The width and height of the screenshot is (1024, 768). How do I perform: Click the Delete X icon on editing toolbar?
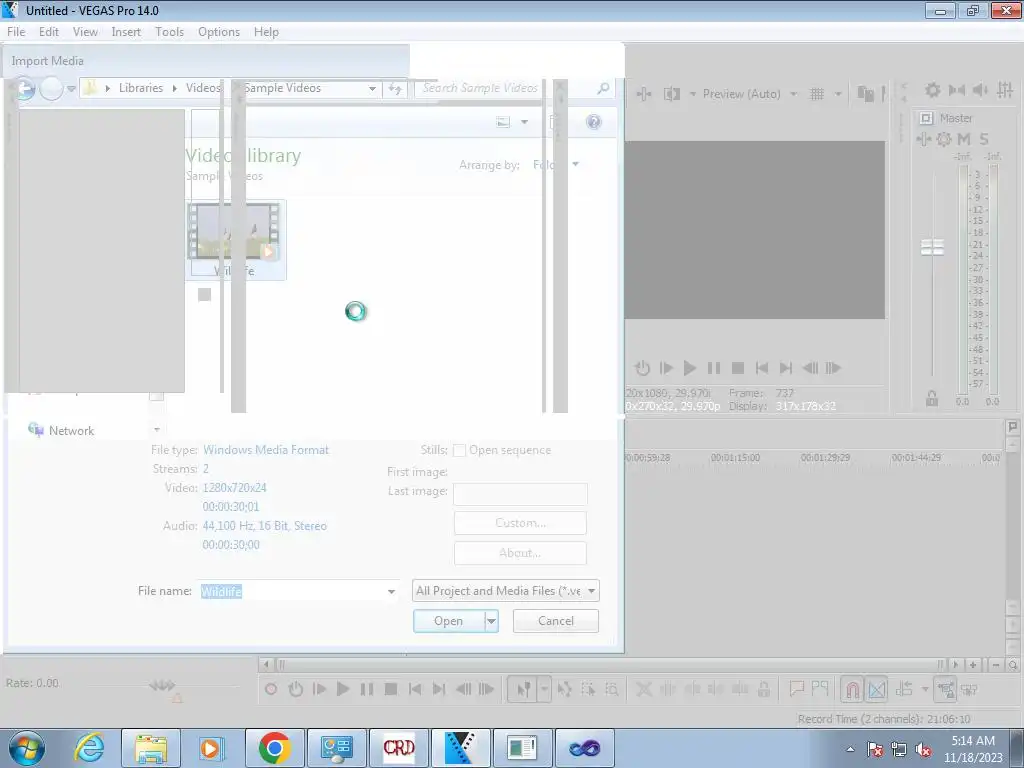pyautogui.click(x=644, y=689)
